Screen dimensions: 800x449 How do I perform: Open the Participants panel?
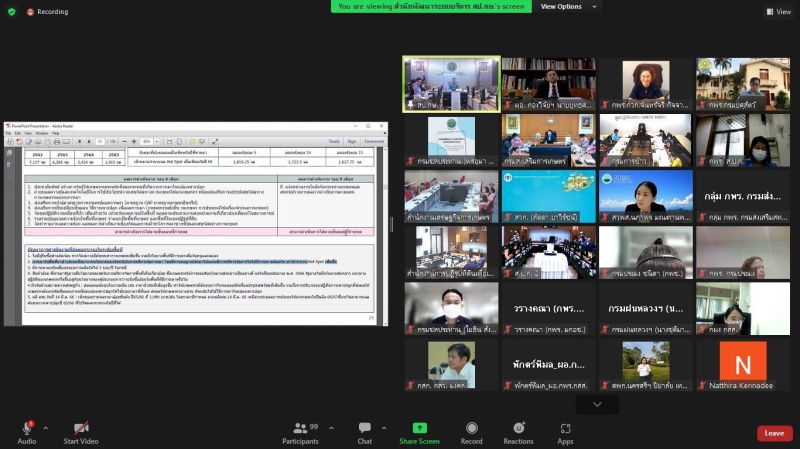tap(300, 431)
